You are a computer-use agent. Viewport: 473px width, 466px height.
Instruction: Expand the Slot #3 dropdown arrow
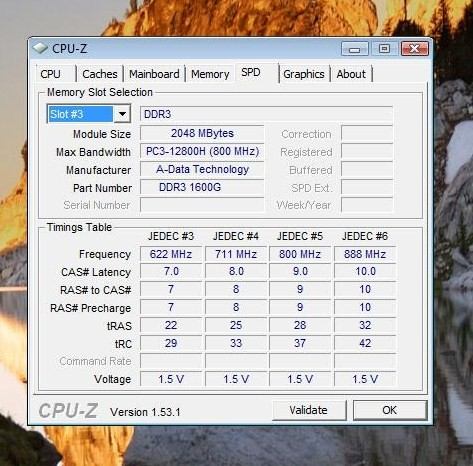tap(122, 114)
